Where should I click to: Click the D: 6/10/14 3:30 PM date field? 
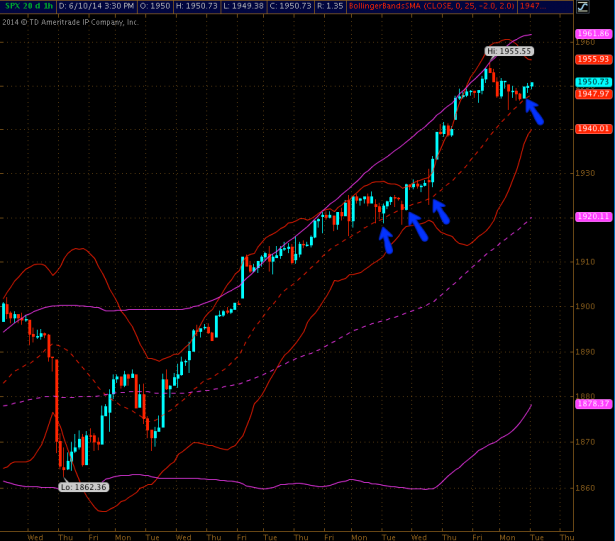[x=100, y=7]
